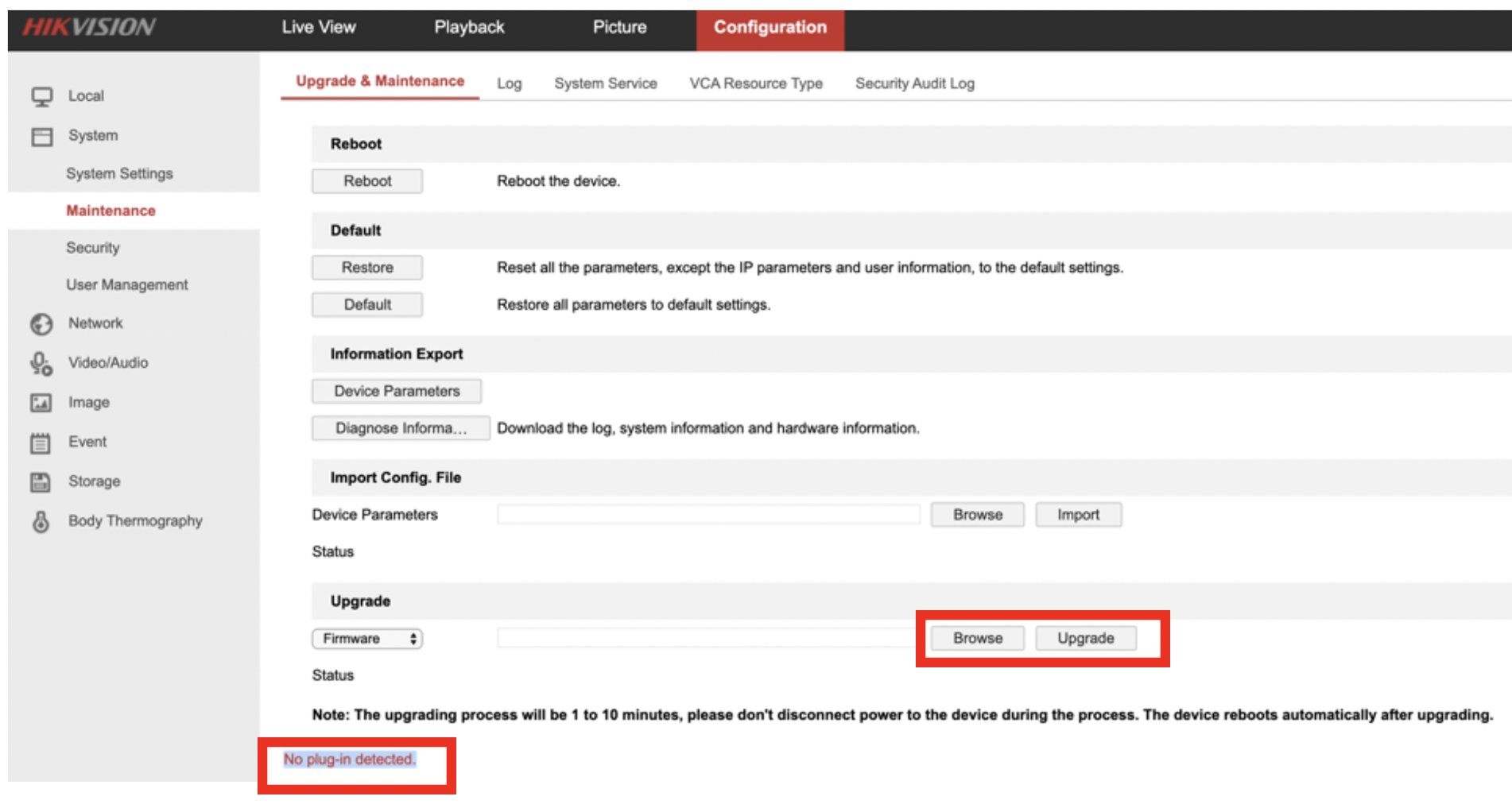Open the Security Audit Log tab
Screen dimensions: 1512x804
[914, 83]
